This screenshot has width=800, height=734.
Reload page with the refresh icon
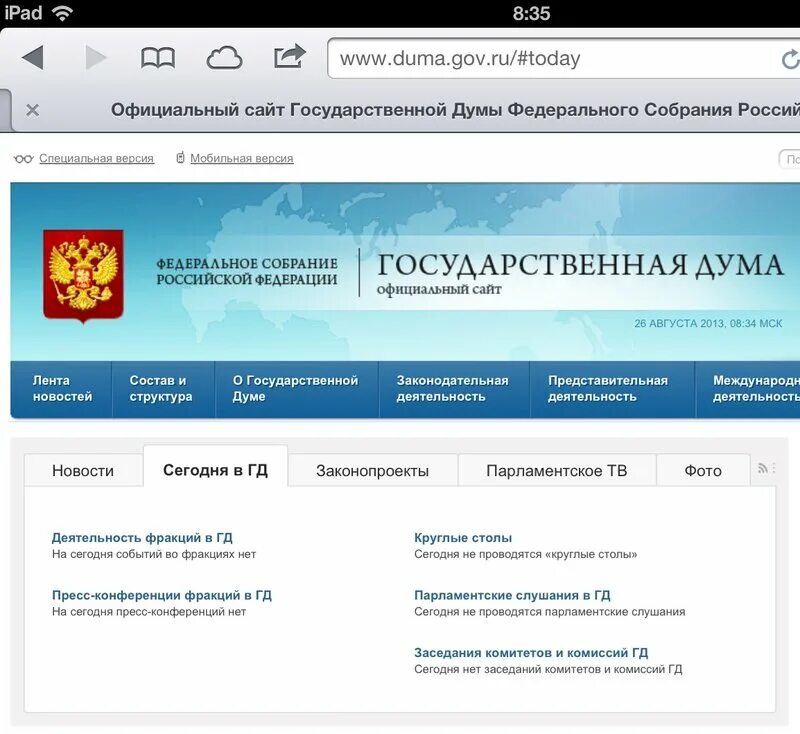pyautogui.click(x=790, y=60)
